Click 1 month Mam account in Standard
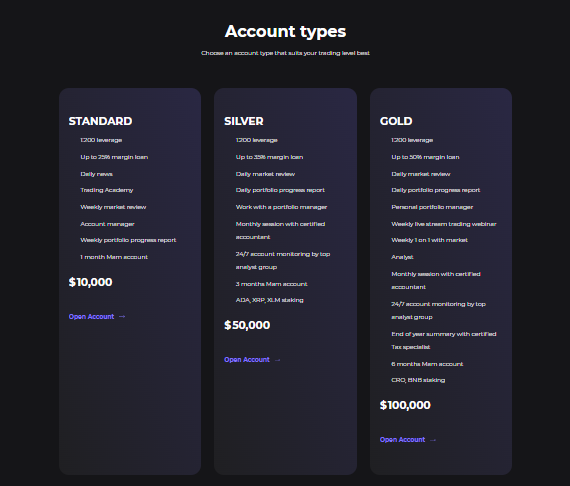 click(114, 257)
